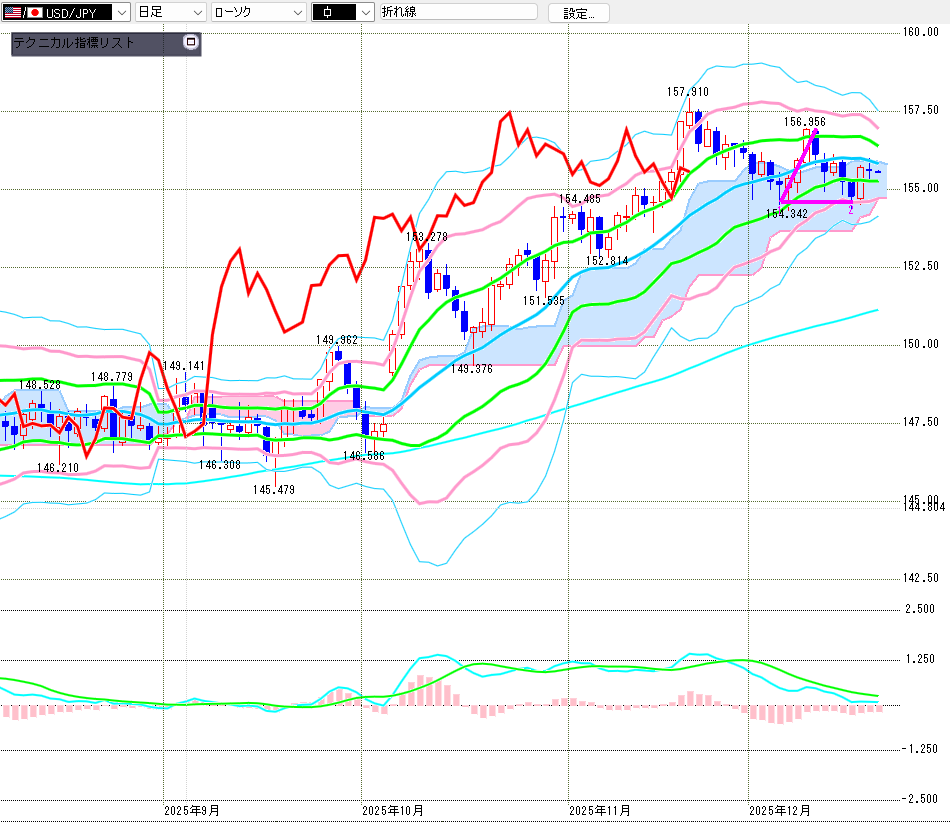The width and height of the screenshot is (950, 822).
Task: Select the white crosshair tool icon
Action: (x=330, y=13)
